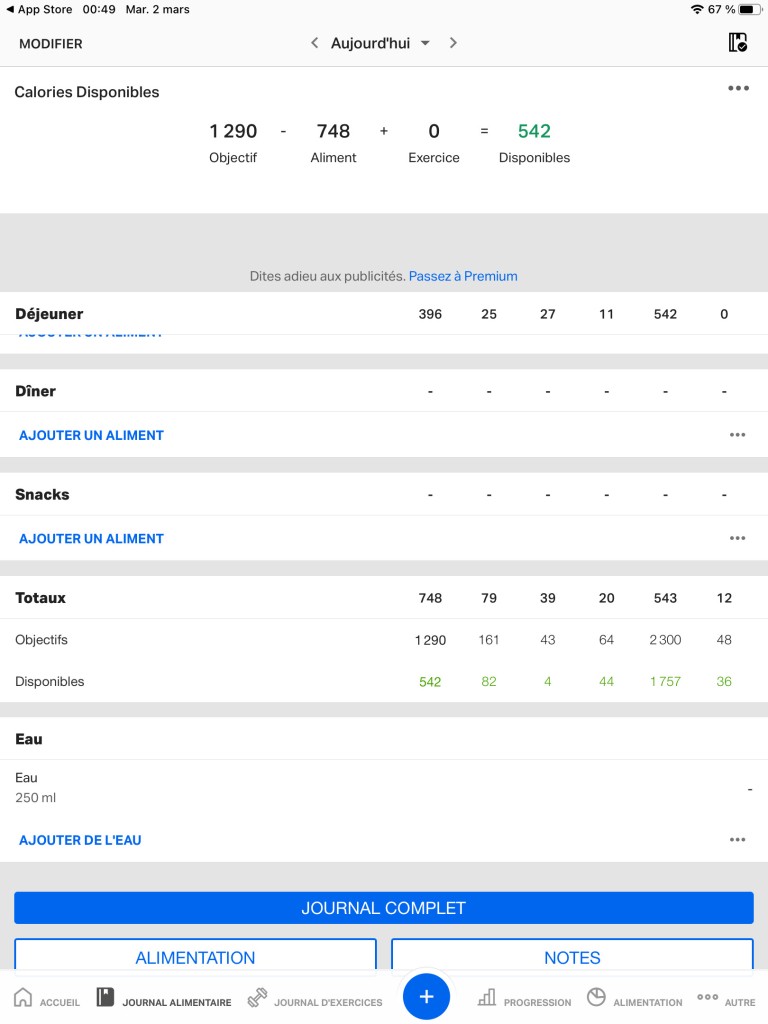768x1024 pixels.
Task: Go to next day chevron
Action: pos(453,43)
